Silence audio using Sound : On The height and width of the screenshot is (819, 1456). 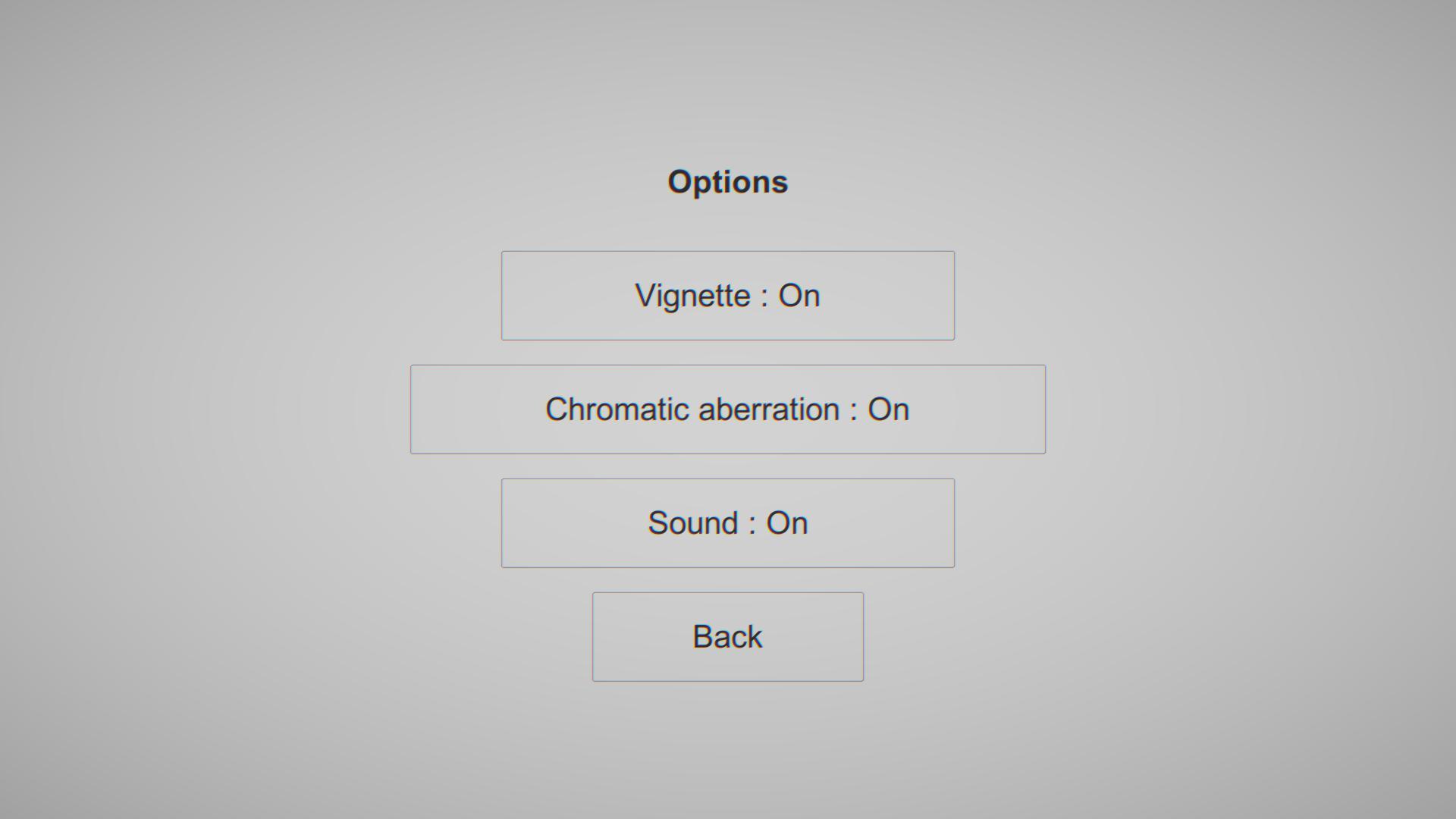(x=728, y=523)
